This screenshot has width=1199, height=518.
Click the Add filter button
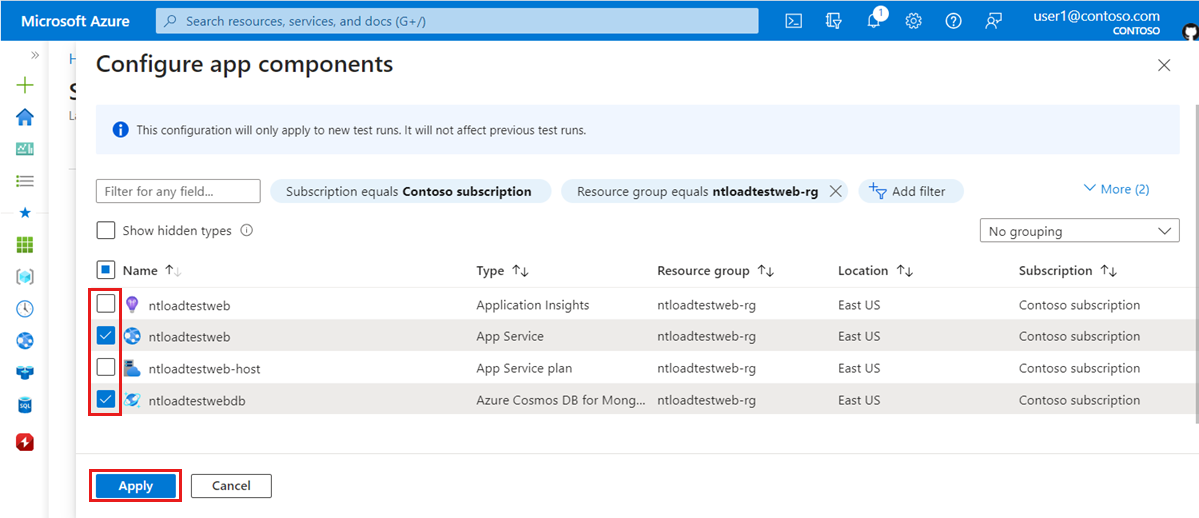(909, 191)
